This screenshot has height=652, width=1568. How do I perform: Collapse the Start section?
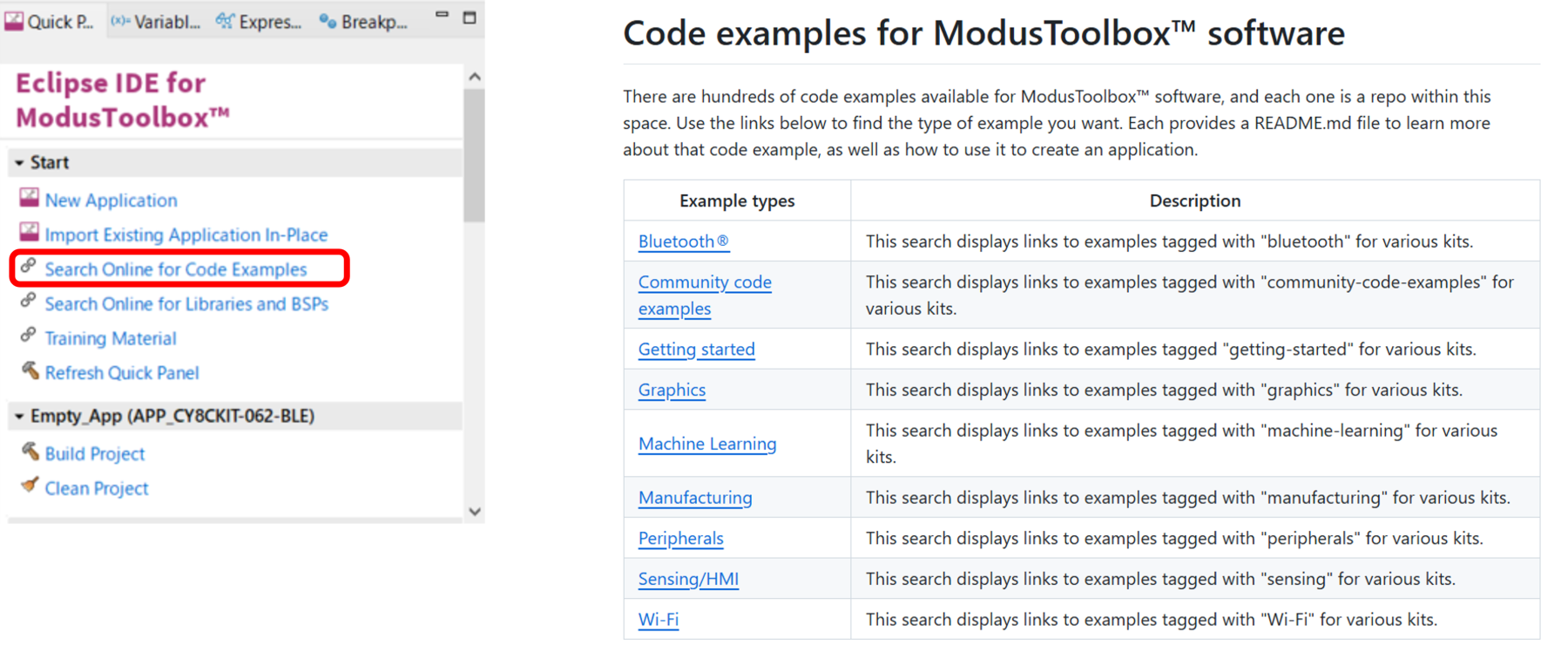coord(19,163)
